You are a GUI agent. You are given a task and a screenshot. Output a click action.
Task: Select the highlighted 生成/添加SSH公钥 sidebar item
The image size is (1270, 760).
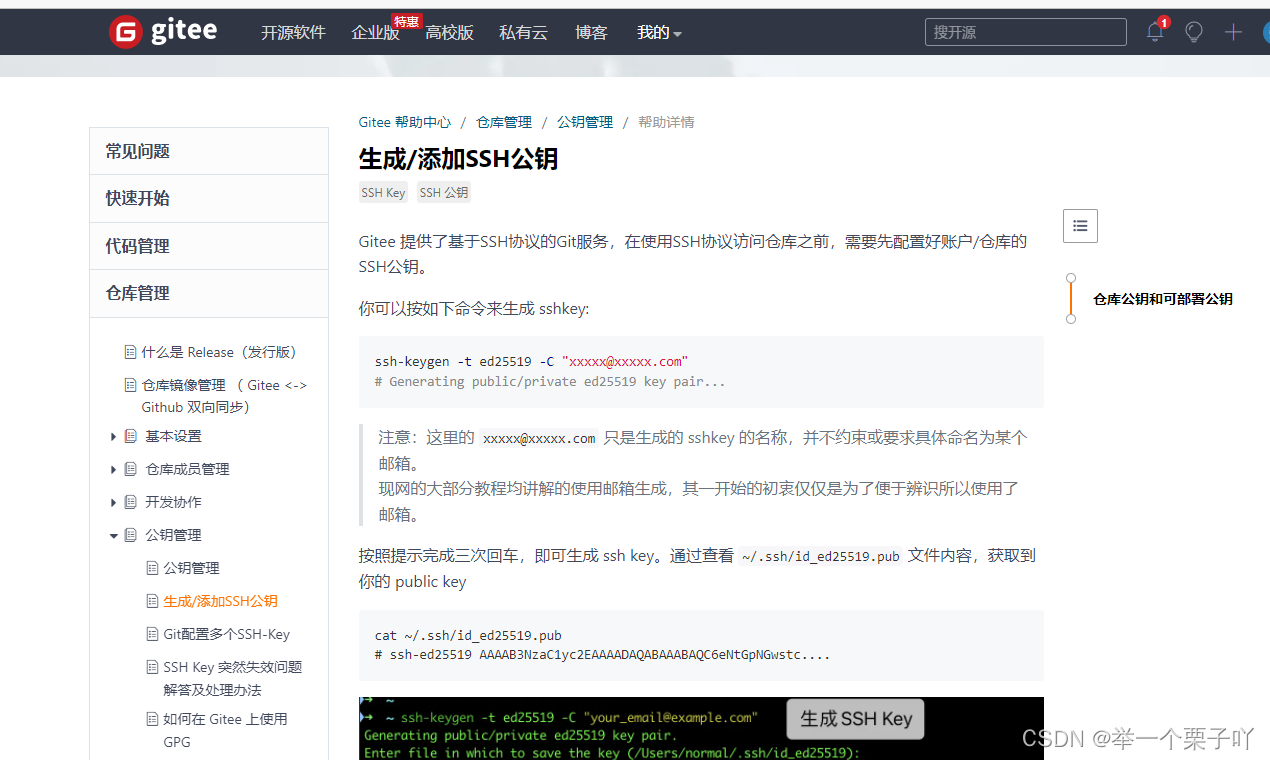click(221, 601)
